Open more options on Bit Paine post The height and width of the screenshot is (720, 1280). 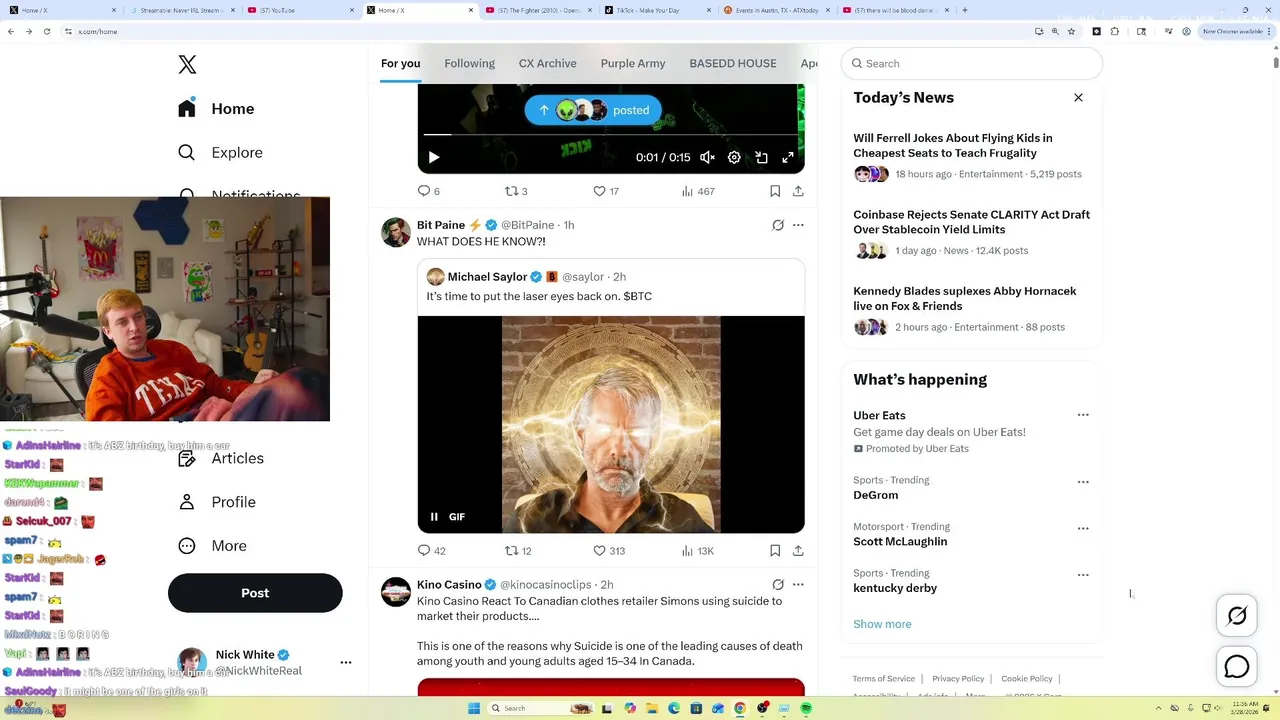point(798,225)
